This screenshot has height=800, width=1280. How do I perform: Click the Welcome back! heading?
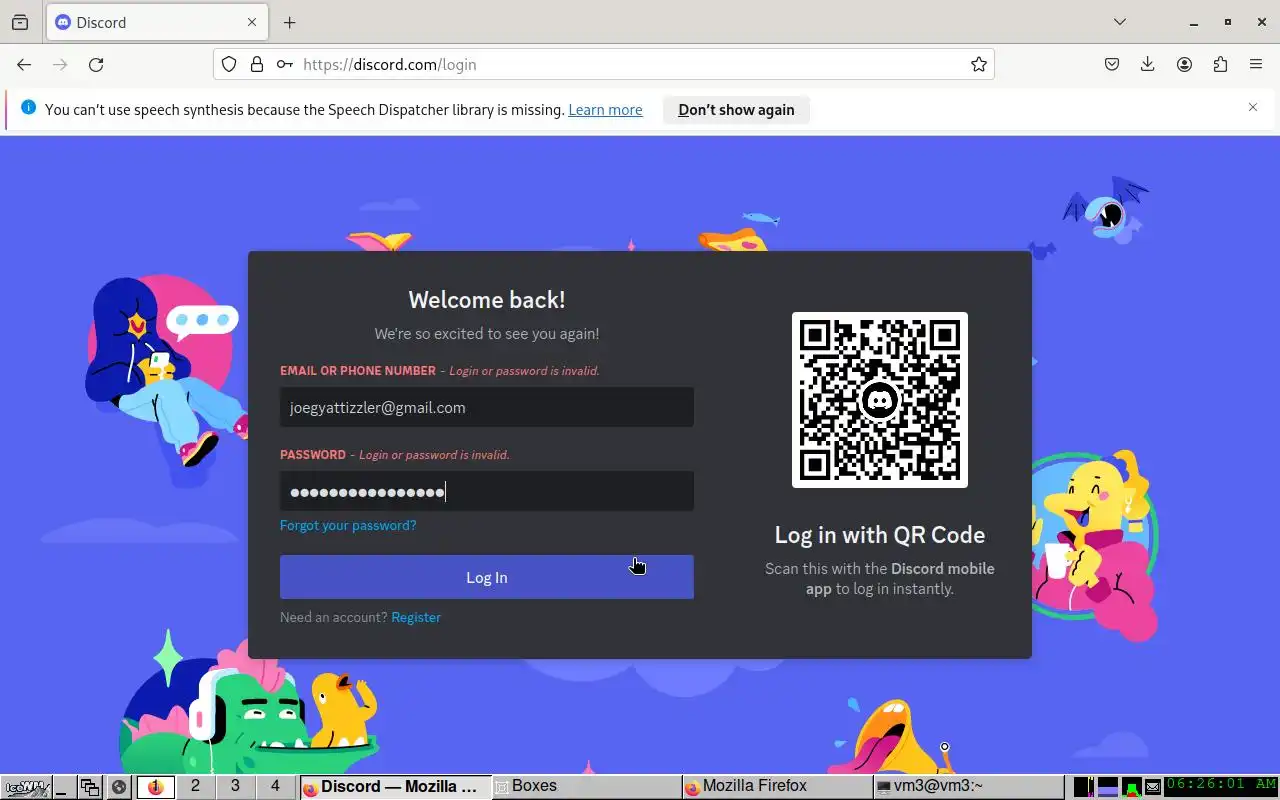click(x=487, y=300)
